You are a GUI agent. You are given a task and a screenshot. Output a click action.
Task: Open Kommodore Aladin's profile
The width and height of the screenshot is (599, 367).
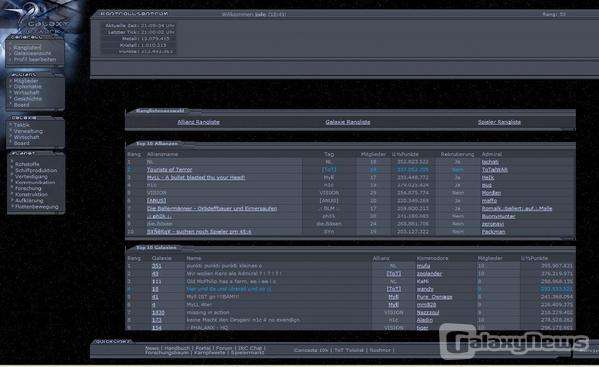click(x=425, y=320)
